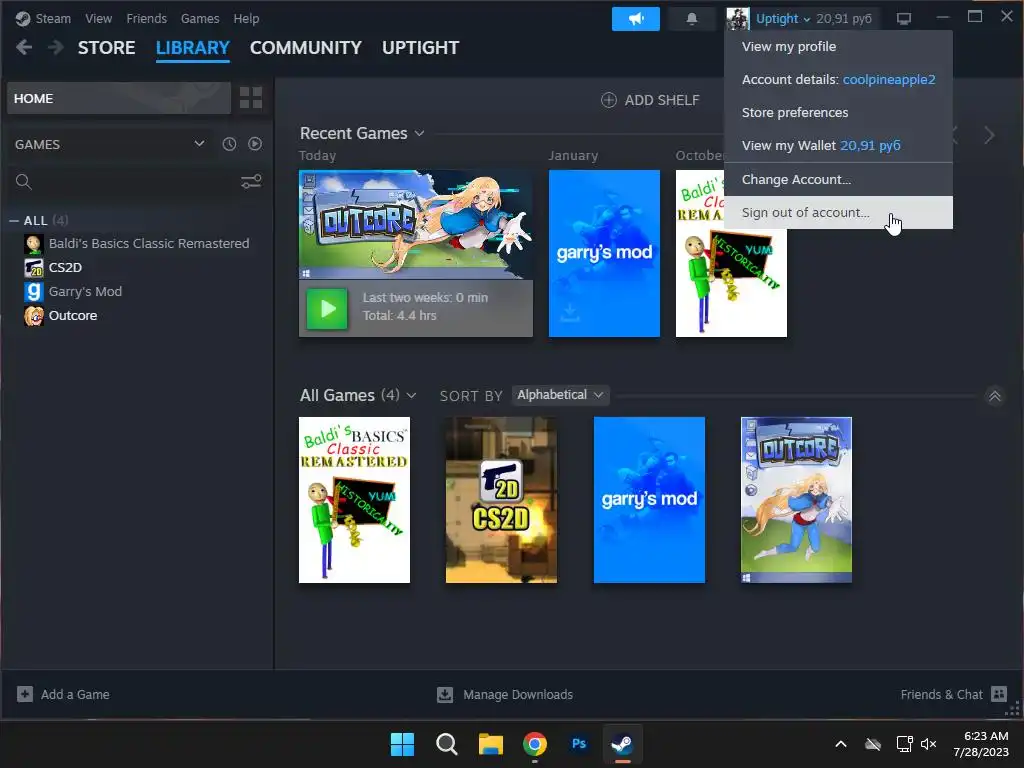Change the Alphabetical sort dropdown
Image resolution: width=1024 pixels, height=768 pixels.
pyautogui.click(x=560, y=395)
